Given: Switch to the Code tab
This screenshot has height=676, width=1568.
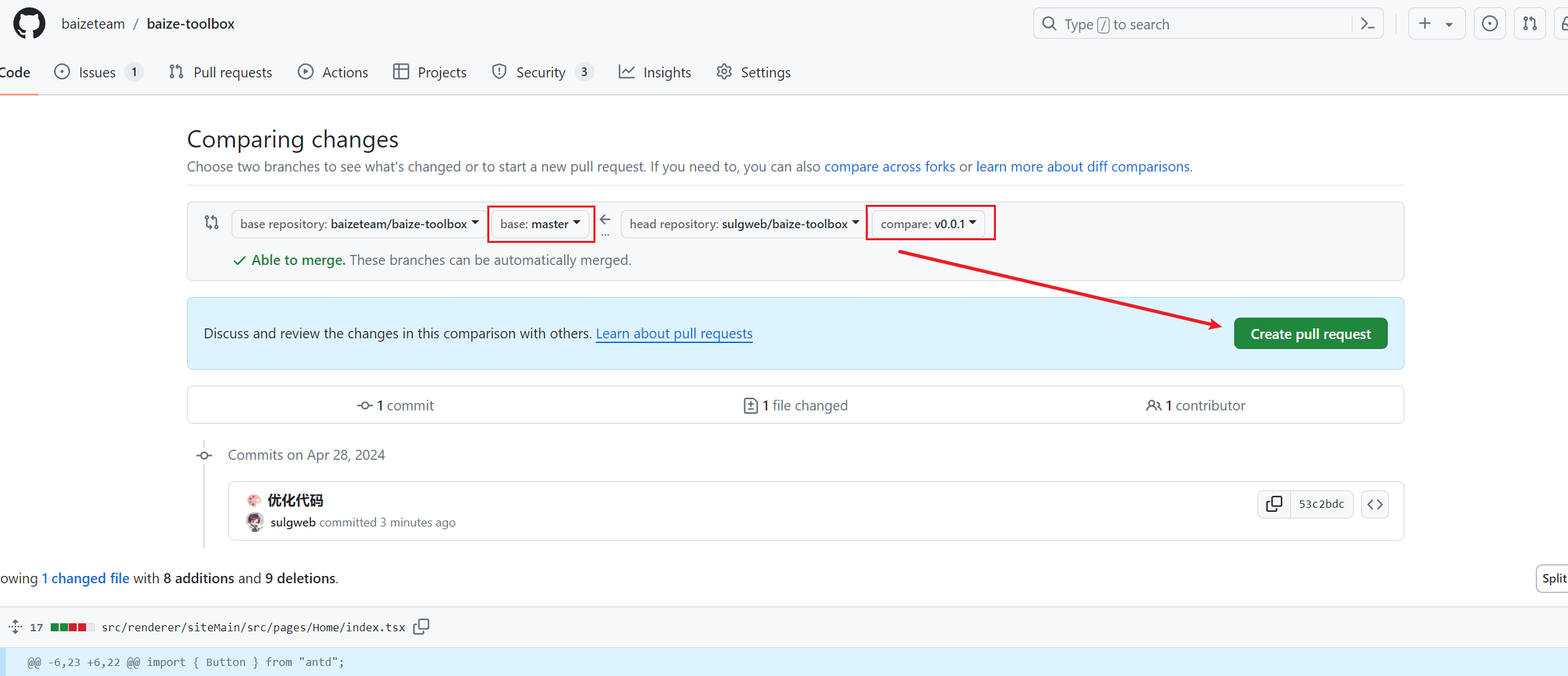Looking at the screenshot, I should tap(15, 72).
